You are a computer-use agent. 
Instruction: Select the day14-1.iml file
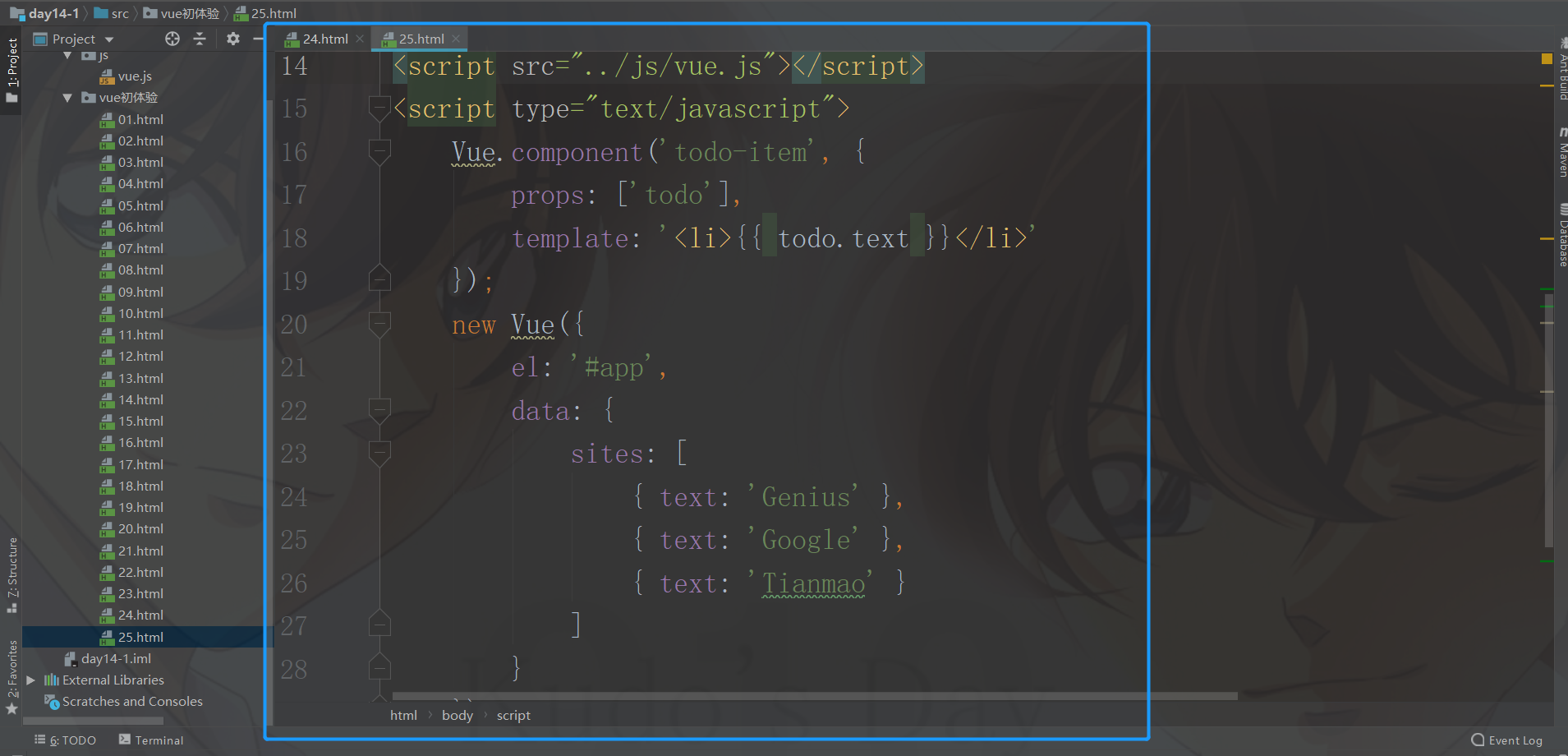tap(116, 659)
